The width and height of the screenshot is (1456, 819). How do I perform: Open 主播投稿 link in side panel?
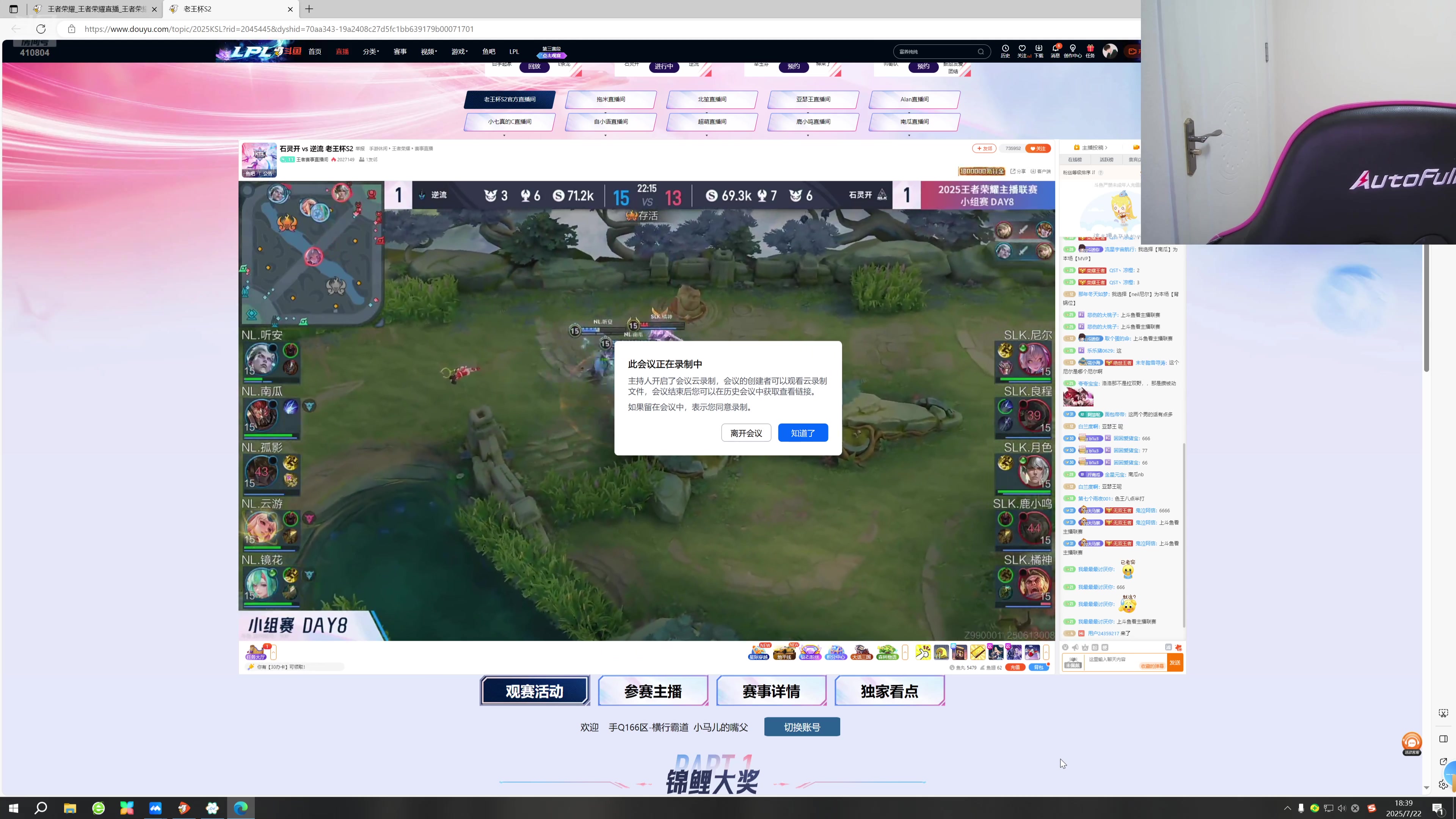tap(1091, 147)
